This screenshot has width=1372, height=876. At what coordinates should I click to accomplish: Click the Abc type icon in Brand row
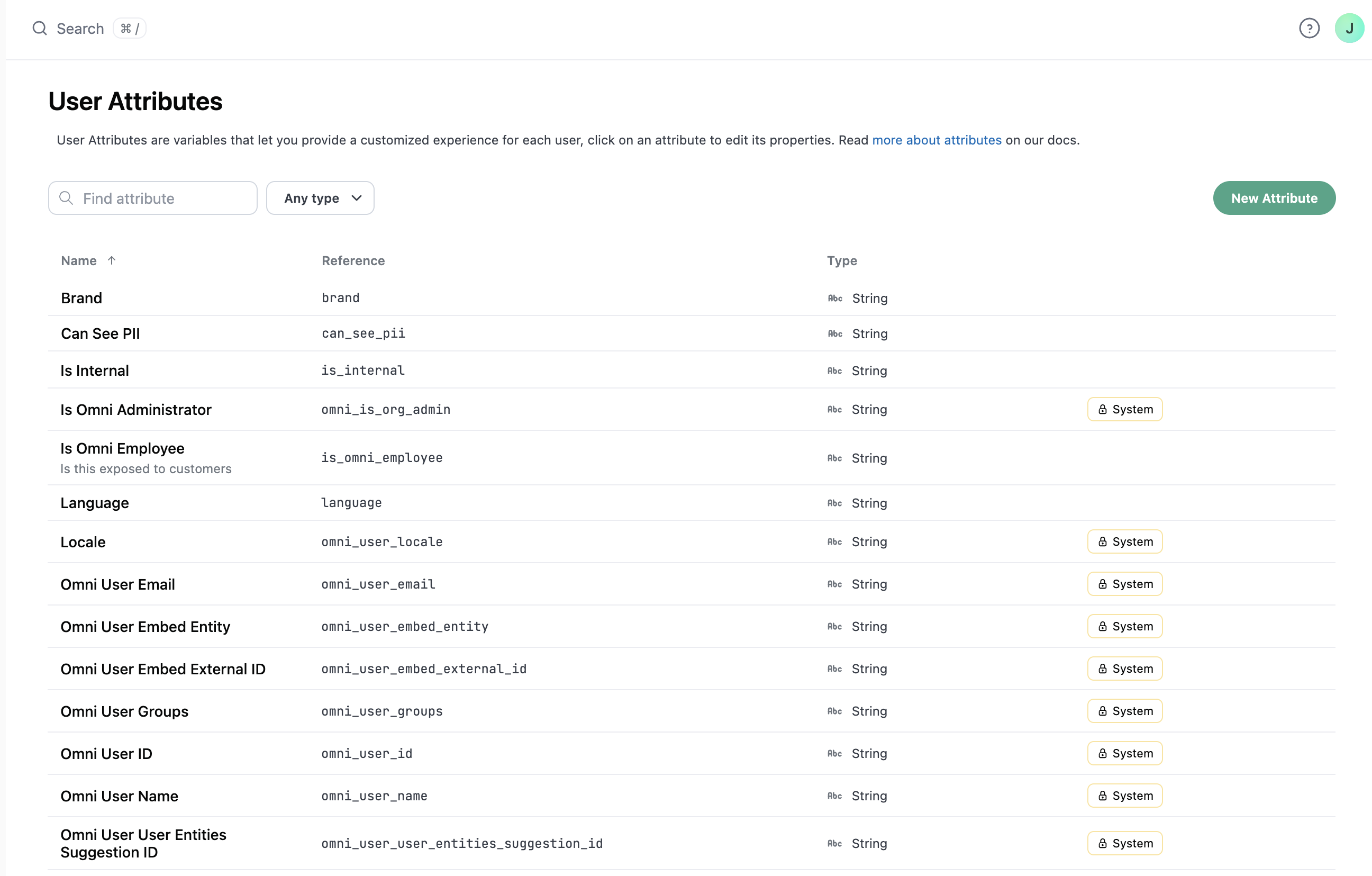tap(835, 298)
